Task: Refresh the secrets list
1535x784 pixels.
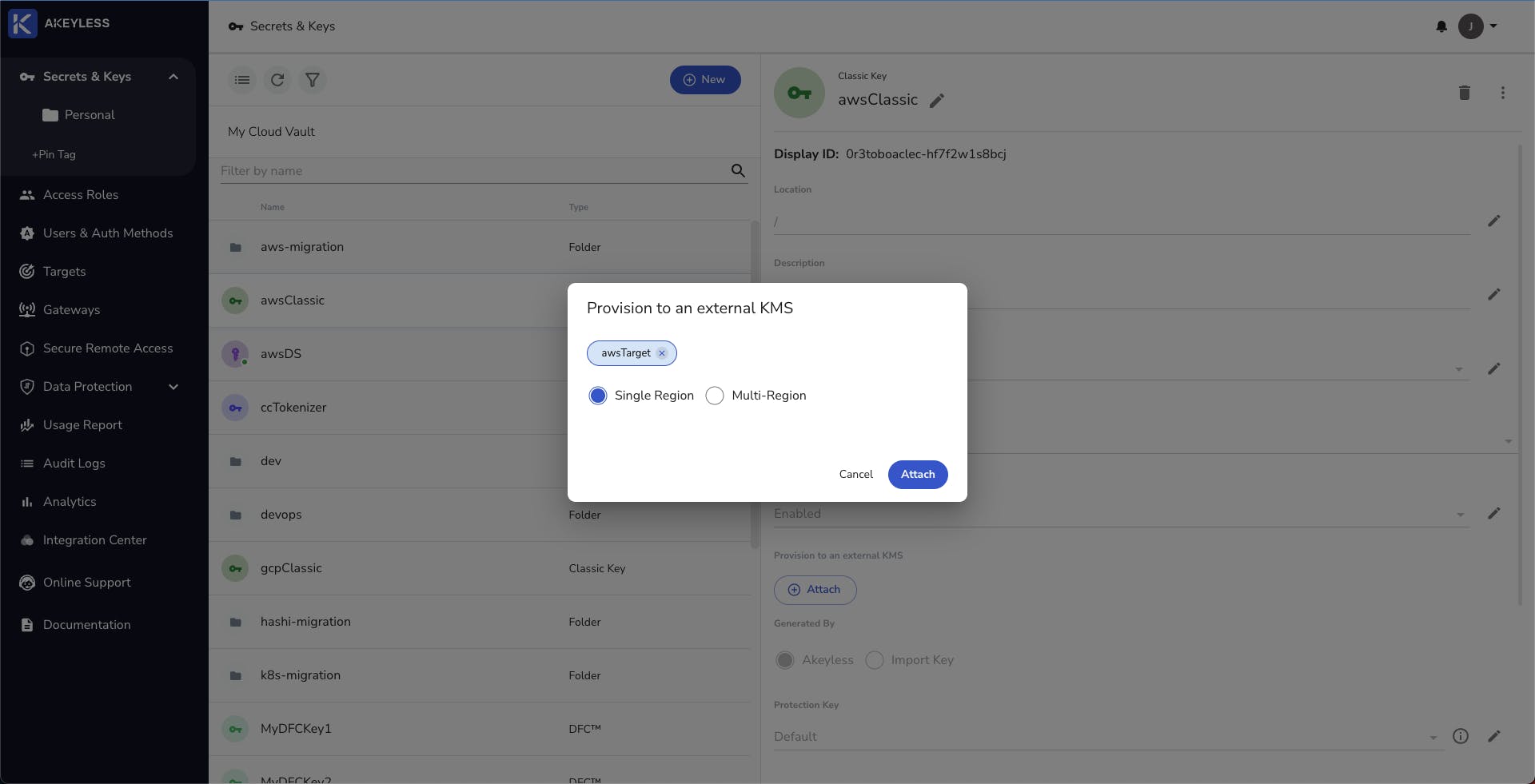Action: pyautogui.click(x=277, y=80)
